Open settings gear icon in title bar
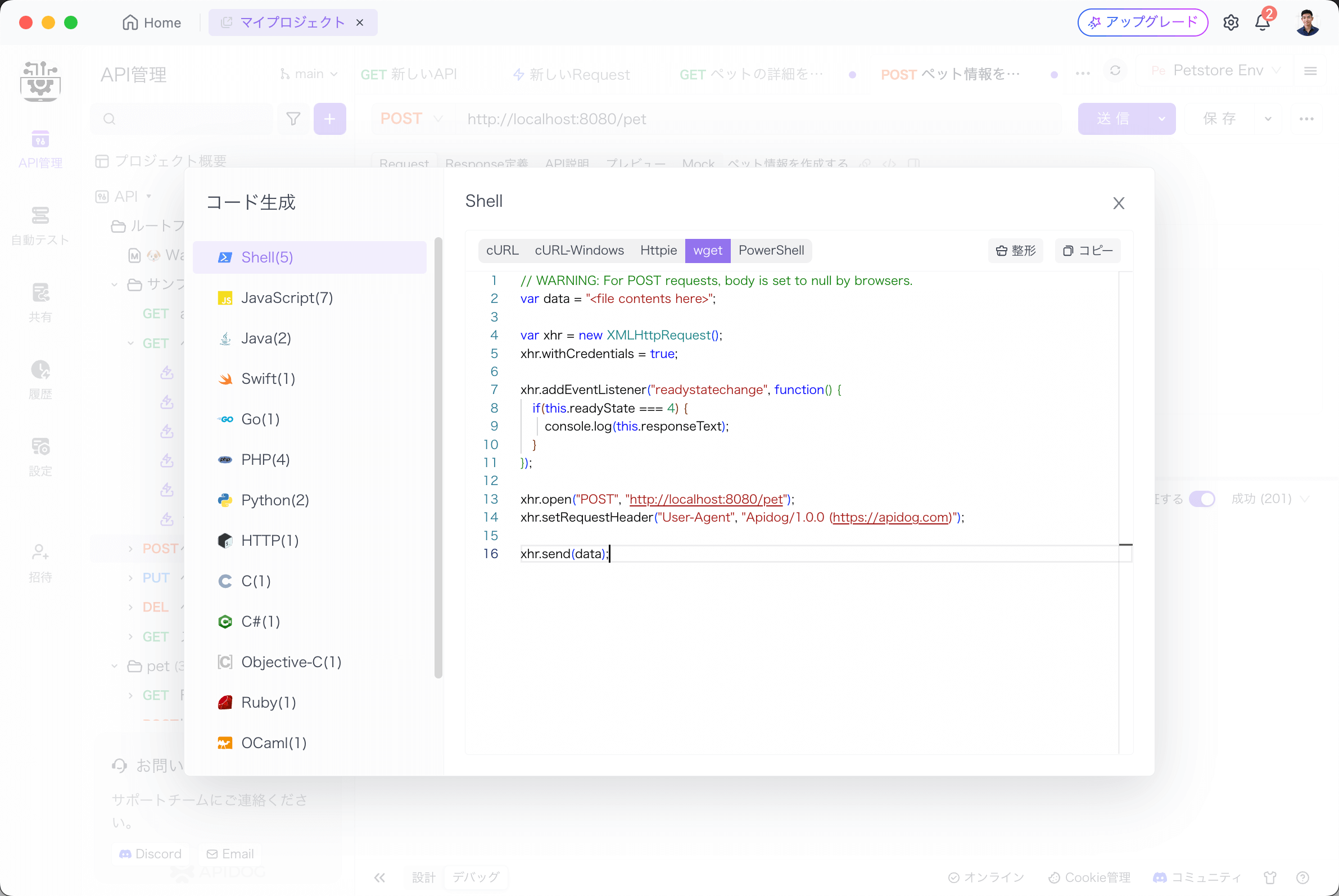 click(x=1231, y=22)
